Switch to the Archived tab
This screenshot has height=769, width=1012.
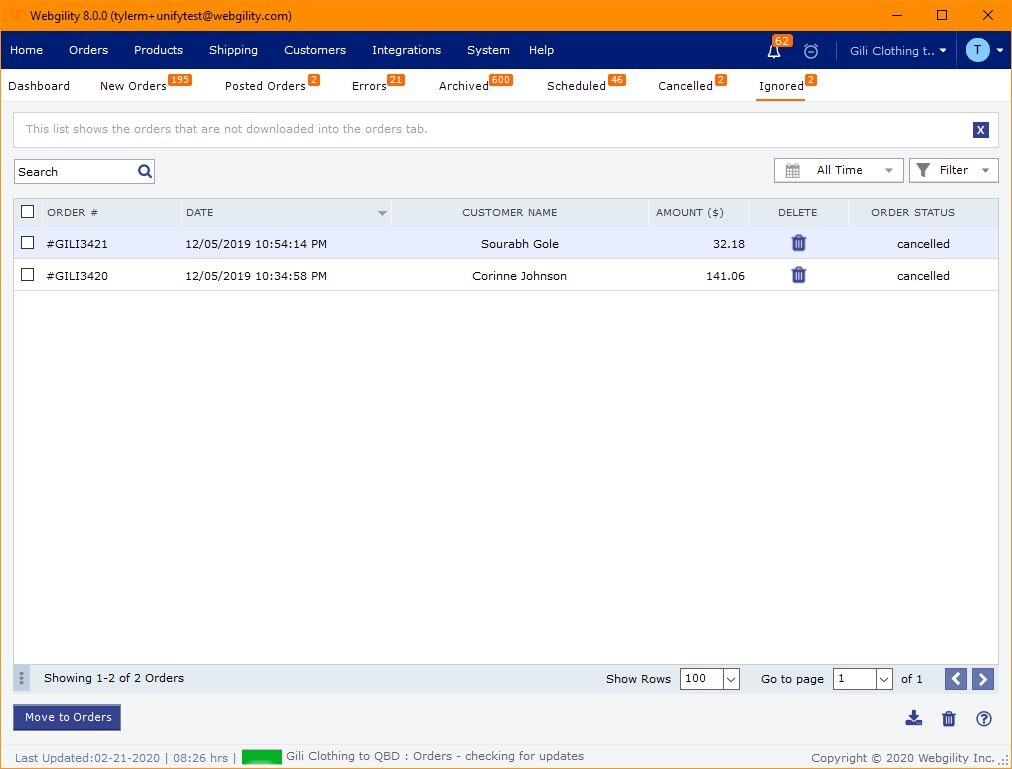(463, 86)
